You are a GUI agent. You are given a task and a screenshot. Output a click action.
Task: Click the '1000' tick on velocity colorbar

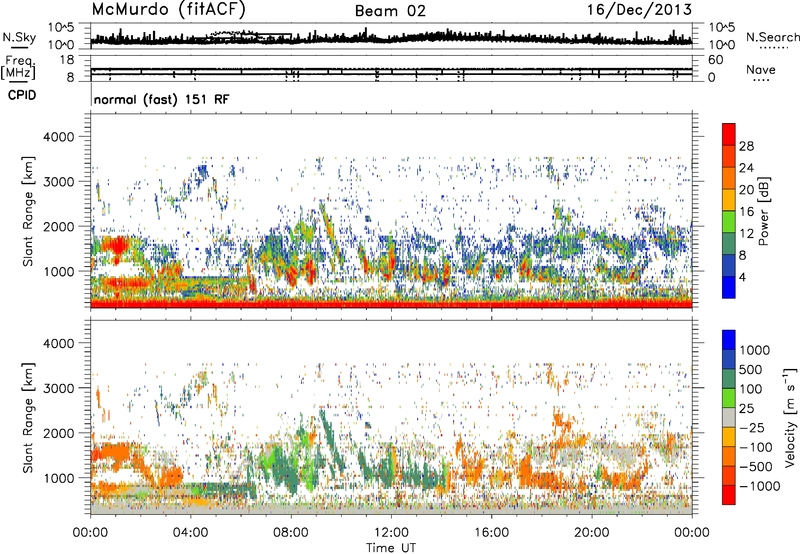pyautogui.click(x=755, y=350)
